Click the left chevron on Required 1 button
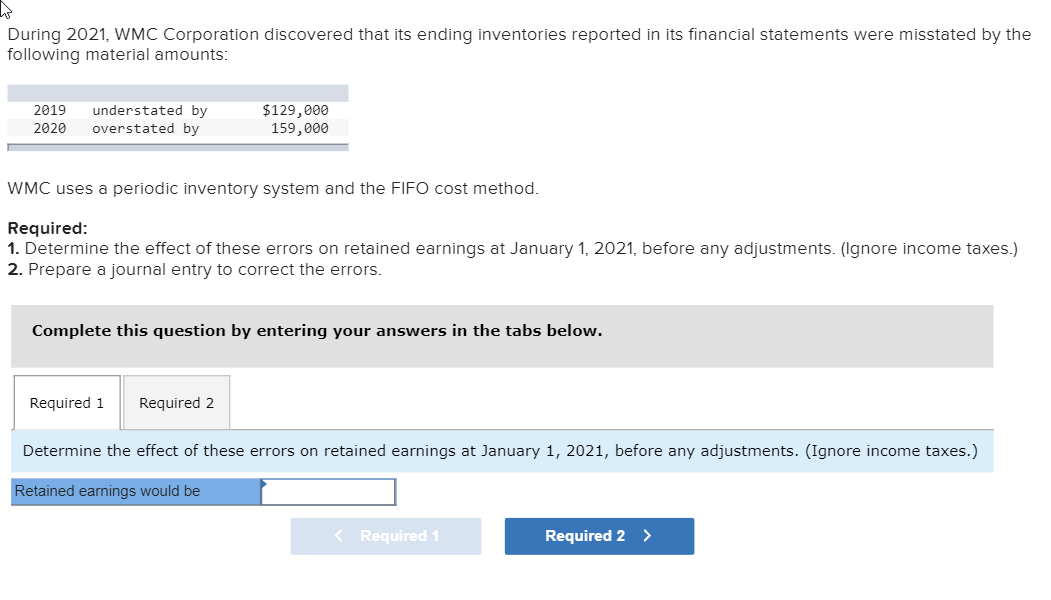The width and height of the screenshot is (1051, 600). click(x=340, y=536)
